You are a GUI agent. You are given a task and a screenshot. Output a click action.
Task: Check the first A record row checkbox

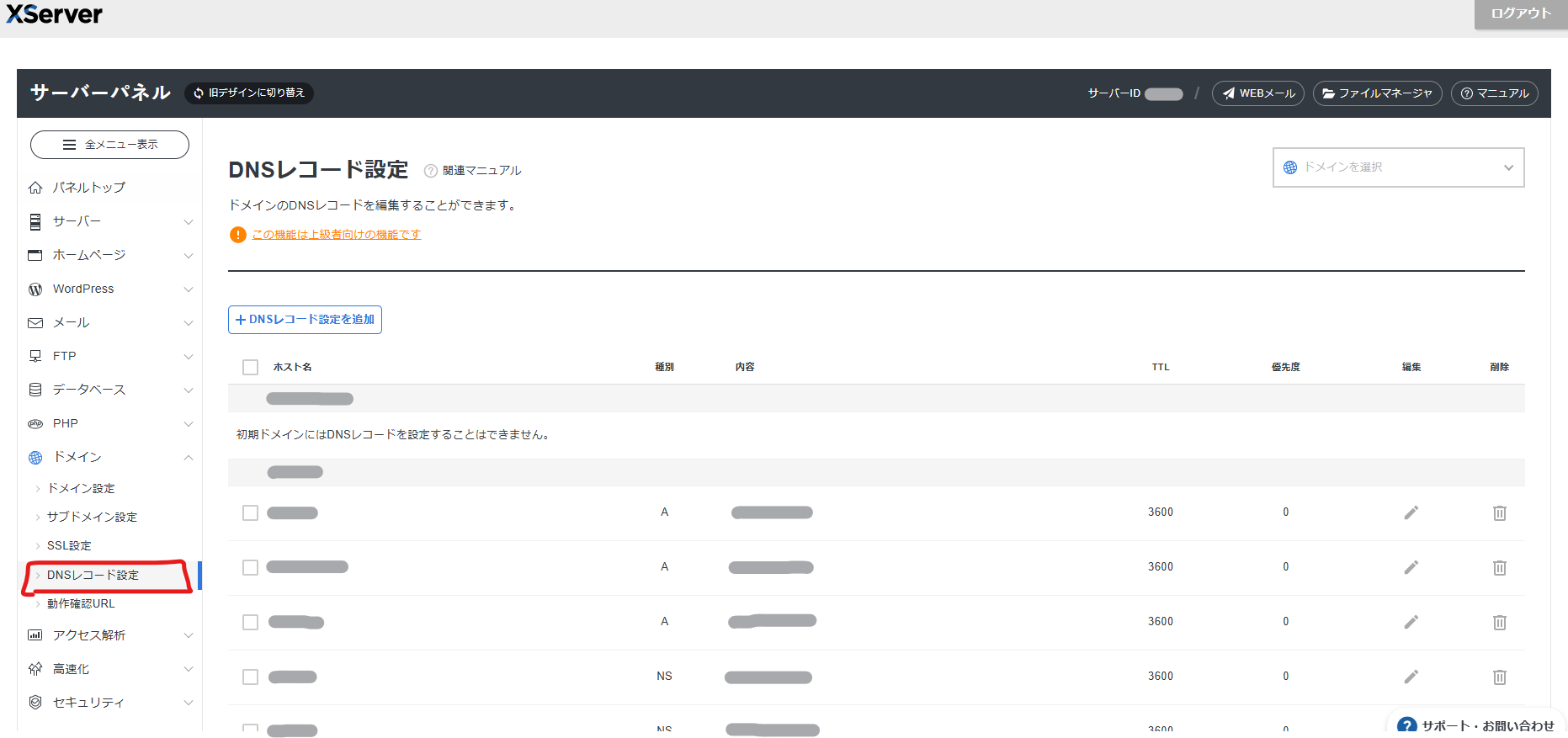(250, 512)
